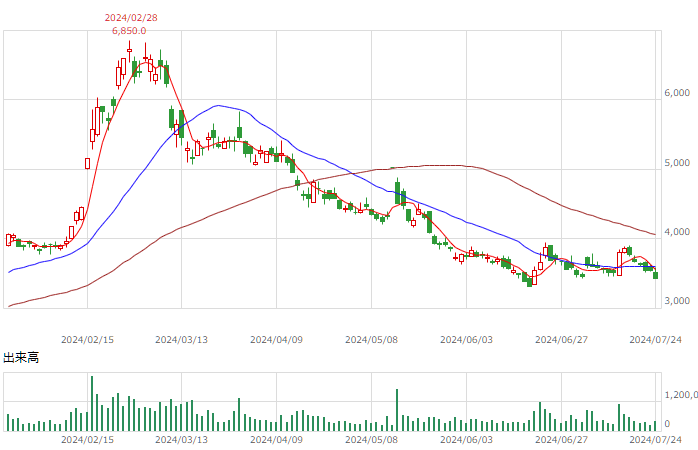
Task: Select the 5,000 price axis label
Action: [x=677, y=162]
